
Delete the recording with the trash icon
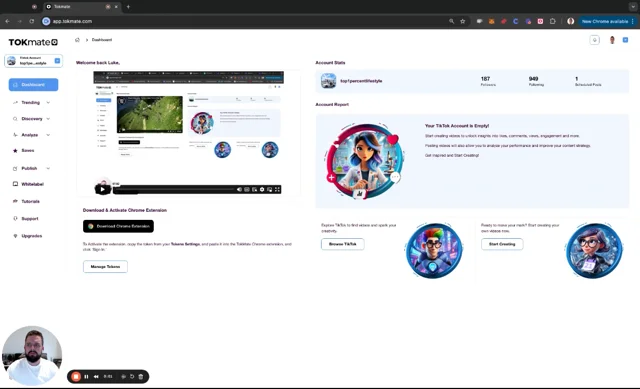tap(141, 376)
